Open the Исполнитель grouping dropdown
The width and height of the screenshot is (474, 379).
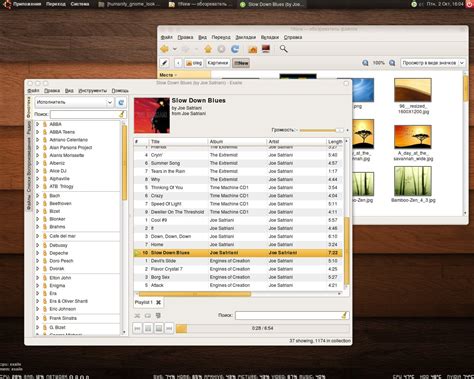(x=74, y=102)
